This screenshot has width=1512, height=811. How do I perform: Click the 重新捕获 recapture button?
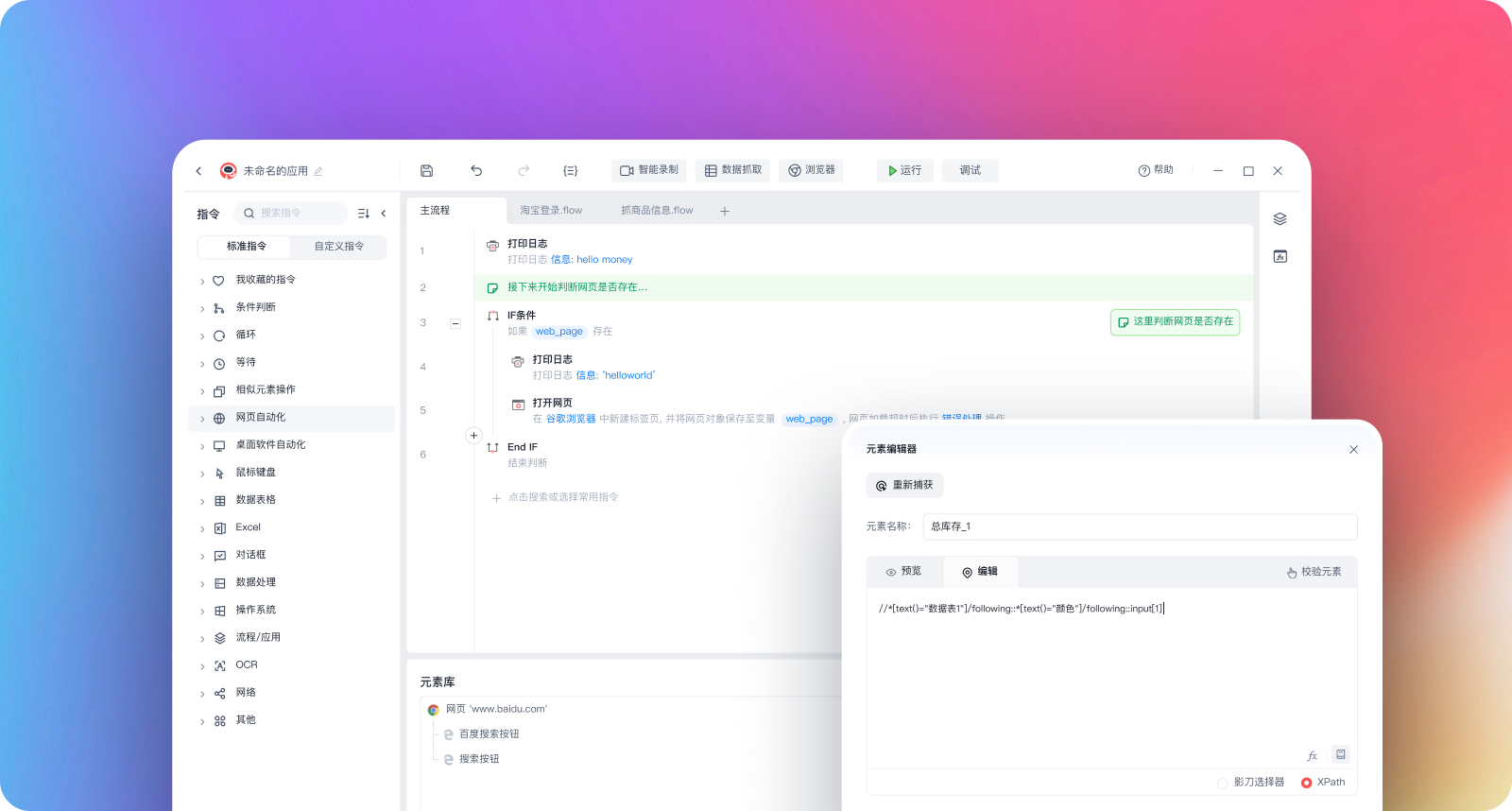904,486
